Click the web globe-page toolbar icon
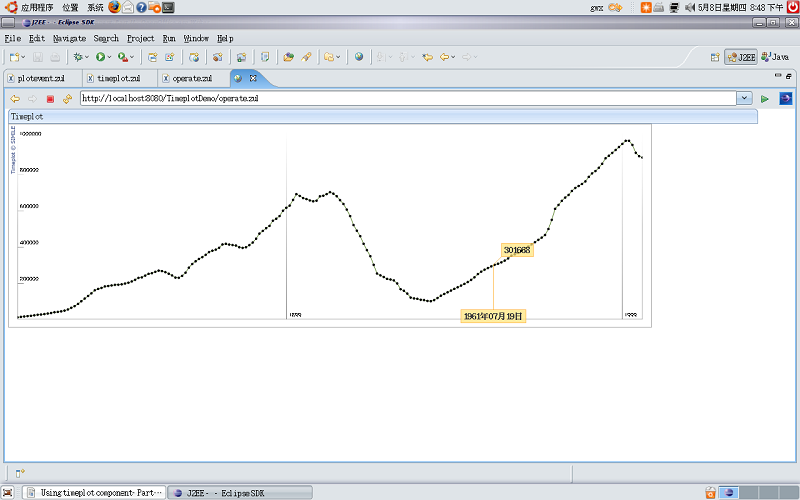Image resolution: width=800 pixels, height=500 pixels. pos(194,57)
